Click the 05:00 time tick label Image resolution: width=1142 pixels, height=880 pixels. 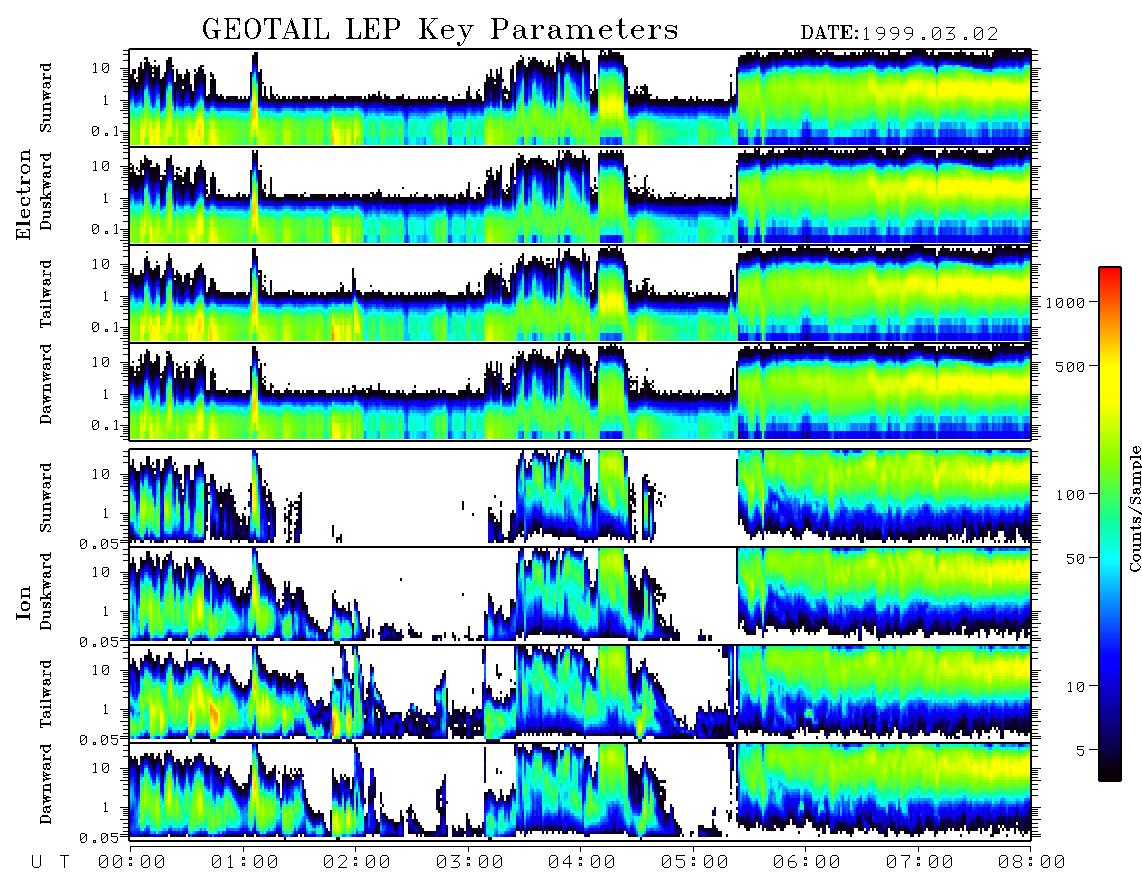[x=695, y=862]
